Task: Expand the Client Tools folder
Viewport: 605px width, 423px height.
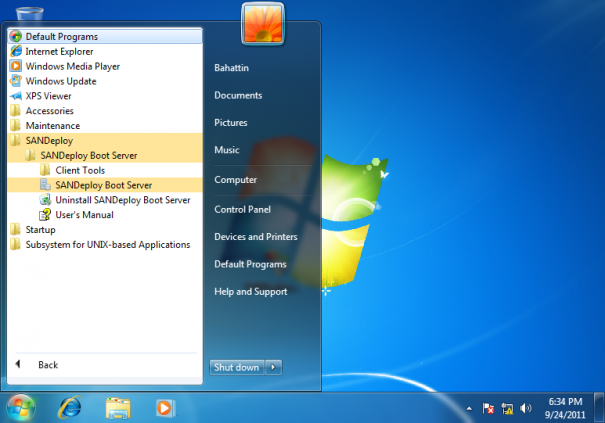Action: (x=105, y=170)
